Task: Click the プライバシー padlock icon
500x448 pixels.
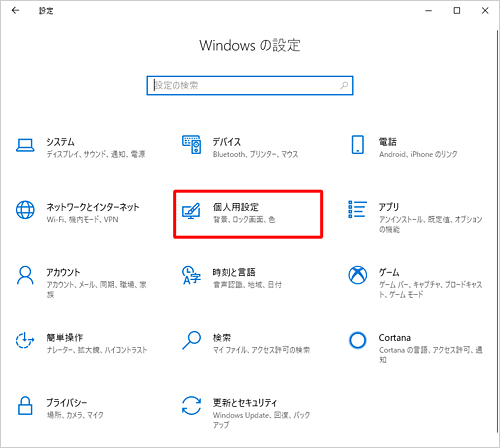Action: click(25, 406)
